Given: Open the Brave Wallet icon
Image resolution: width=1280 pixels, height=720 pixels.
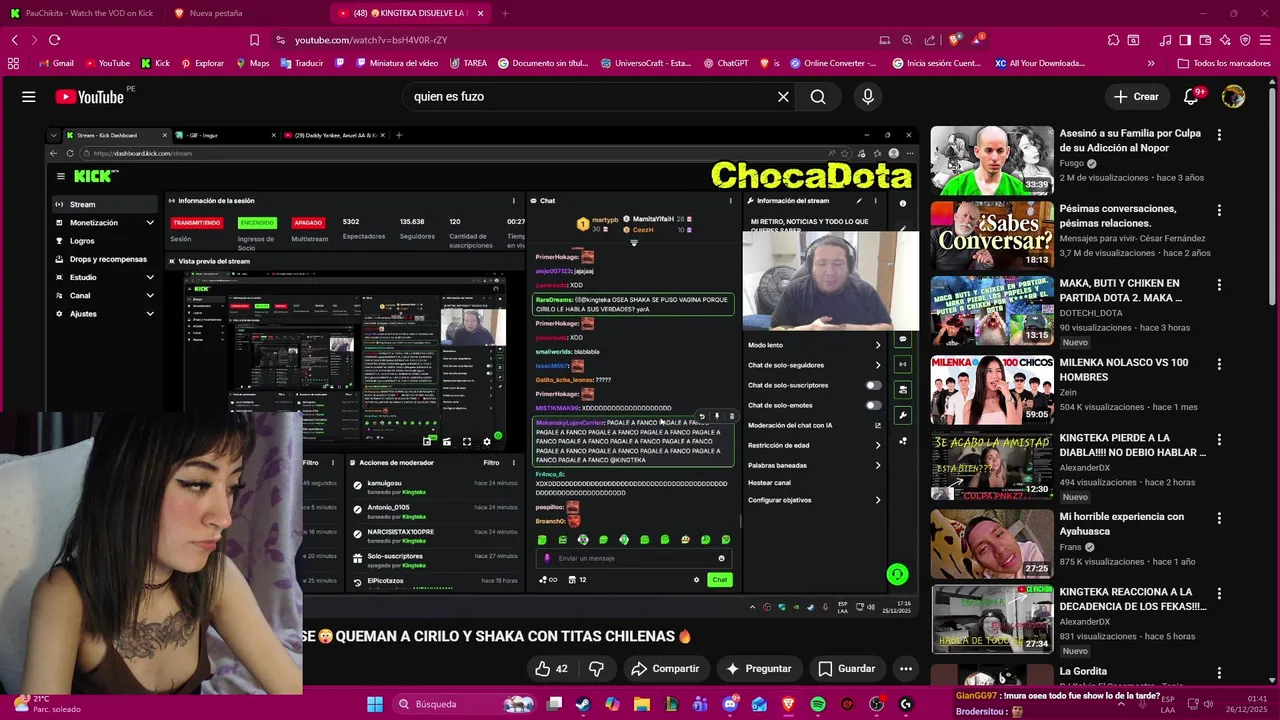Looking at the screenshot, I should click(1205, 40).
